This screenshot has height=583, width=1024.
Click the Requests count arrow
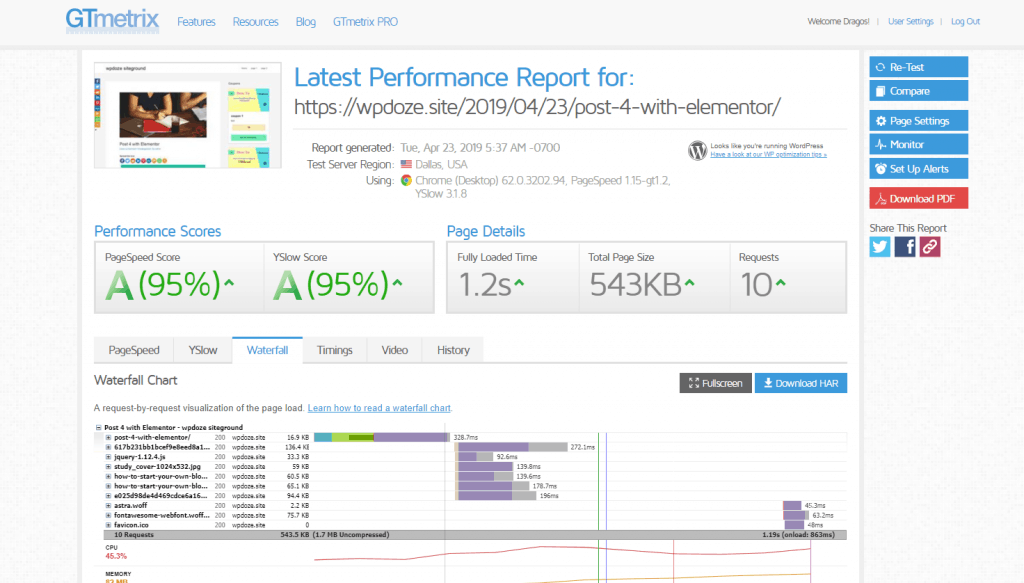coord(780,283)
